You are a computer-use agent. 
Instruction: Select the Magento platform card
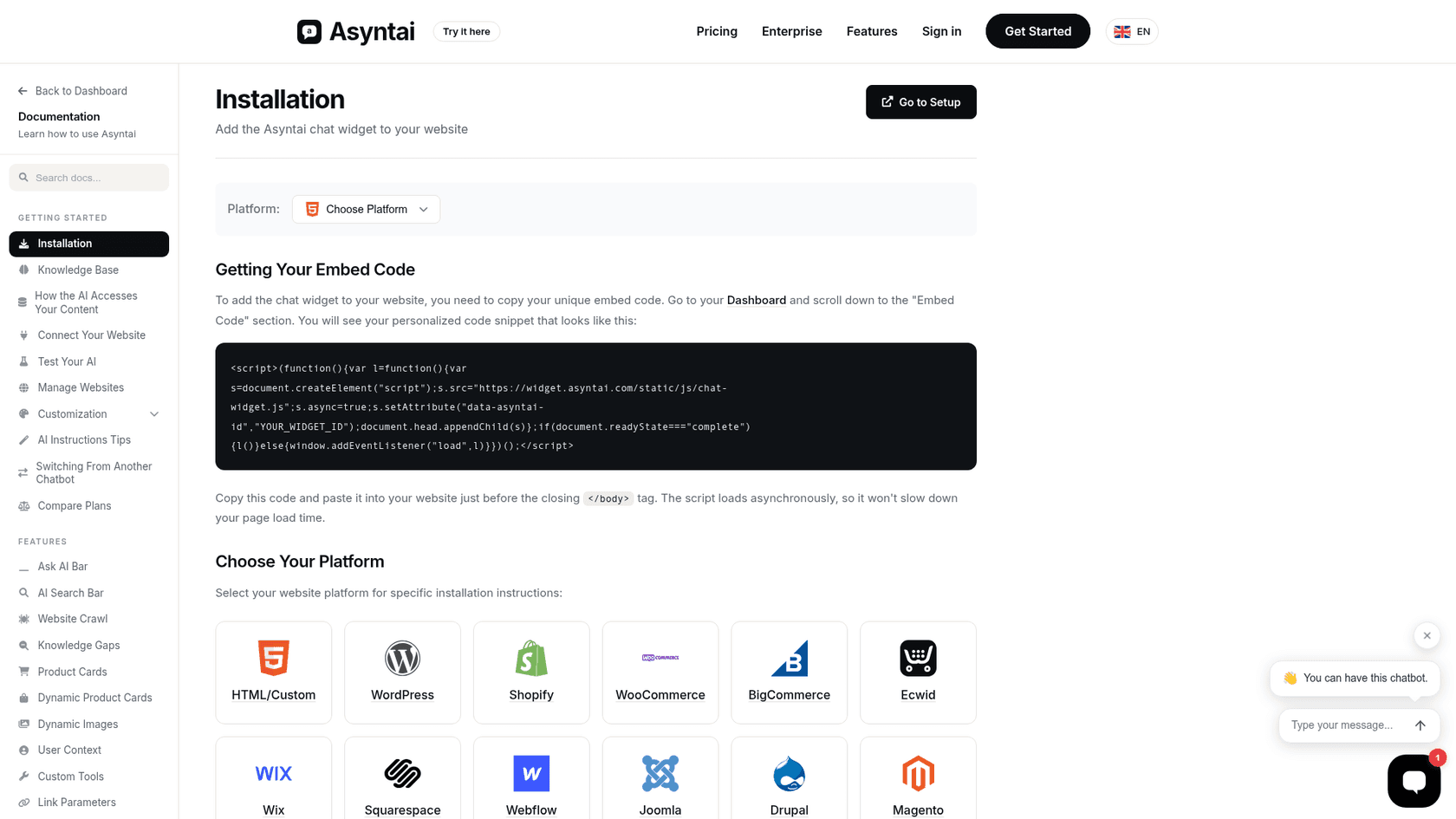point(918,778)
